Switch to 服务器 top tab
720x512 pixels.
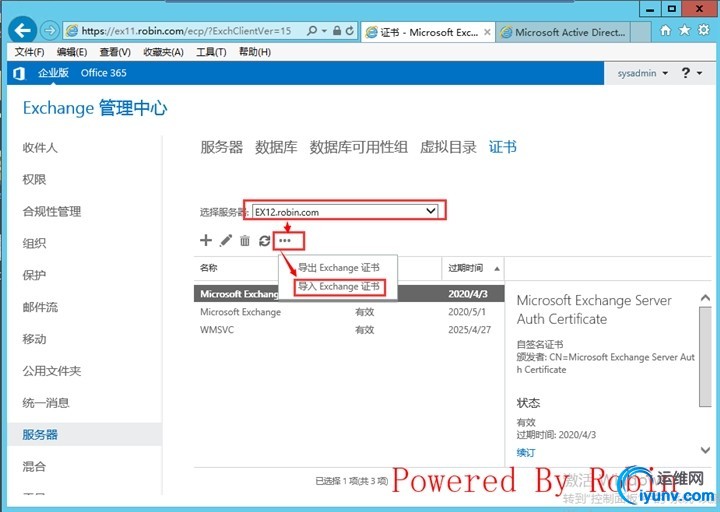pos(222,147)
